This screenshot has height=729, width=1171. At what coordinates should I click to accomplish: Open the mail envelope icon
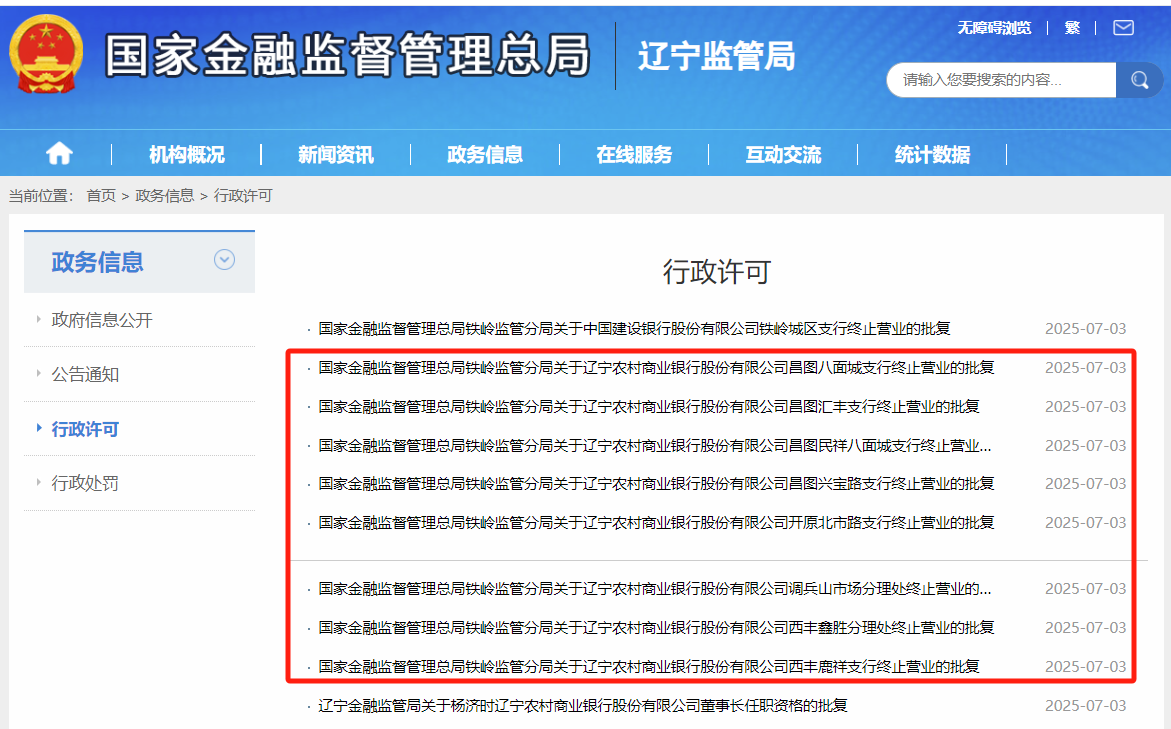pyautogui.click(x=1123, y=28)
